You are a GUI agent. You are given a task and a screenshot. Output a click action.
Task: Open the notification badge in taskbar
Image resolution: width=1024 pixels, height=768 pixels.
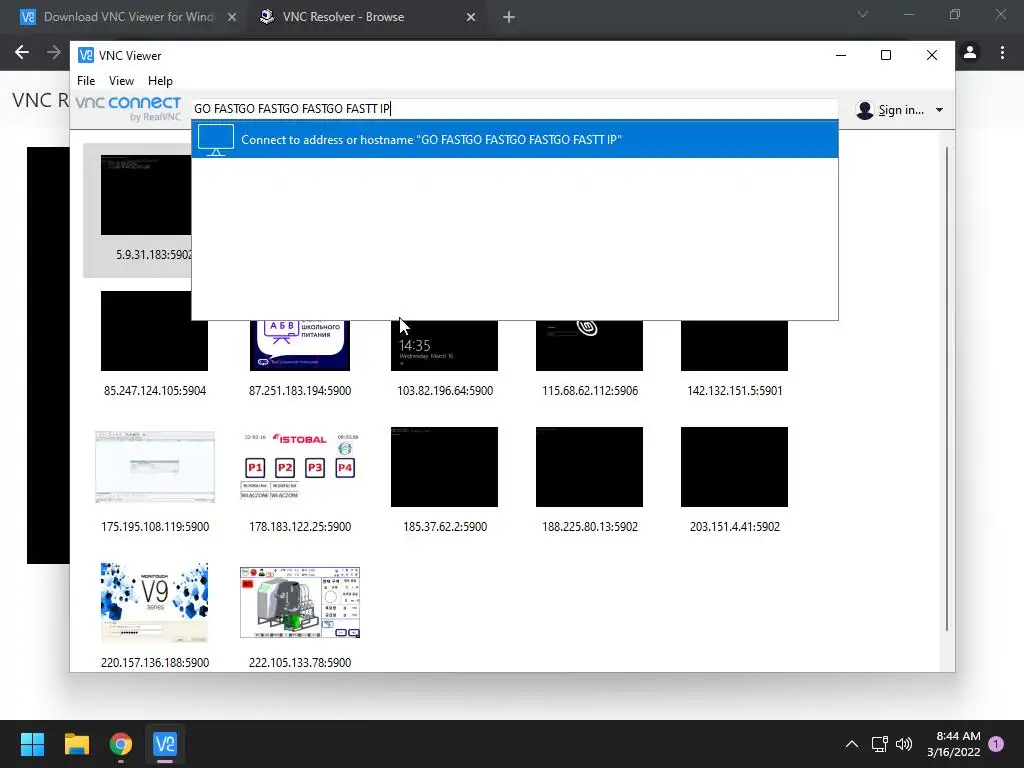[996, 744]
